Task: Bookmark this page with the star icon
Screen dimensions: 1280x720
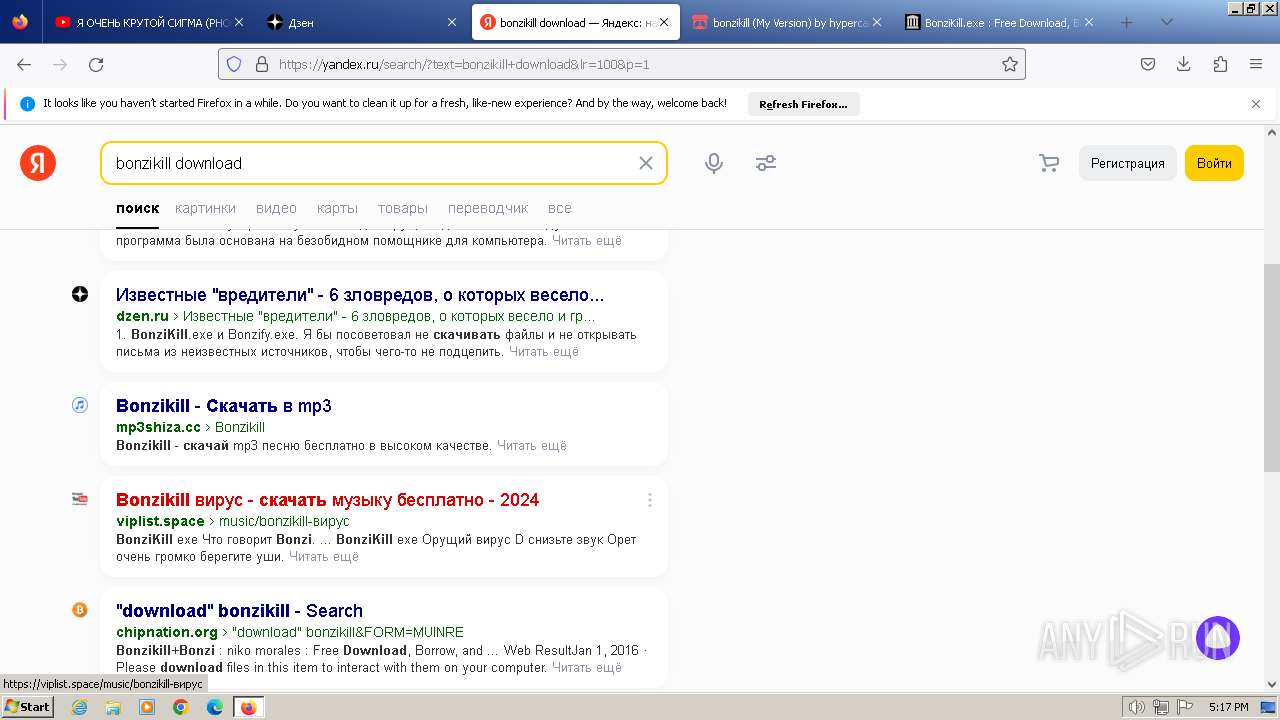Action: [1010, 64]
